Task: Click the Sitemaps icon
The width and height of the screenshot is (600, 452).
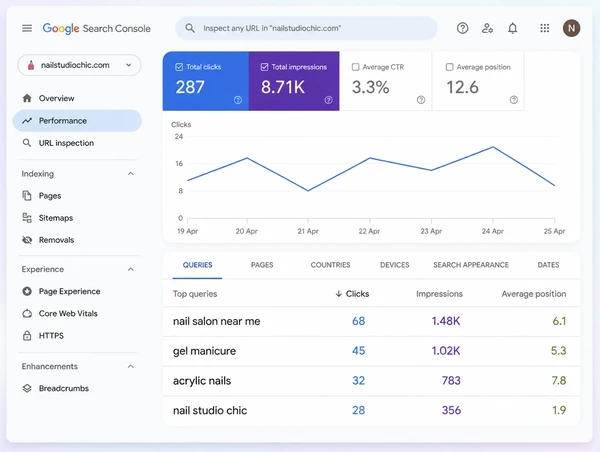Action: (27, 218)
